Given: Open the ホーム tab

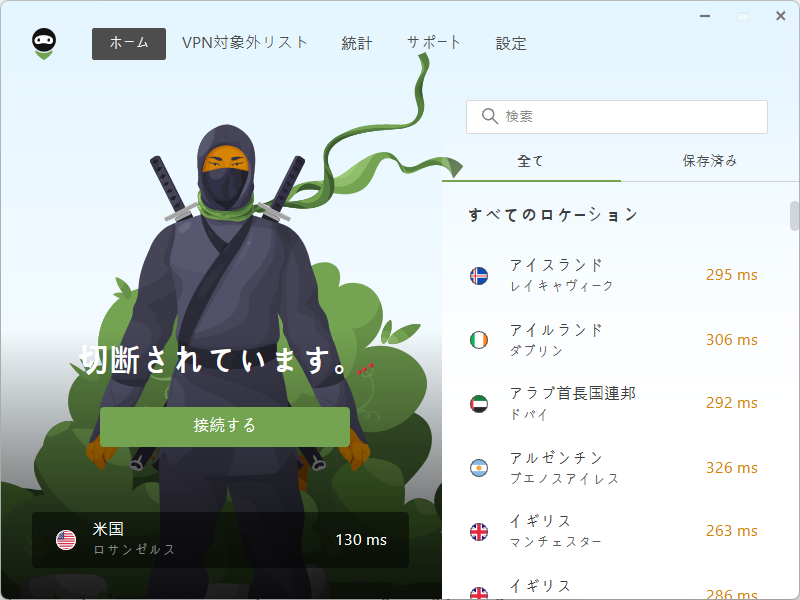Looking at the screenshot, I should click(x=129, y=43).
